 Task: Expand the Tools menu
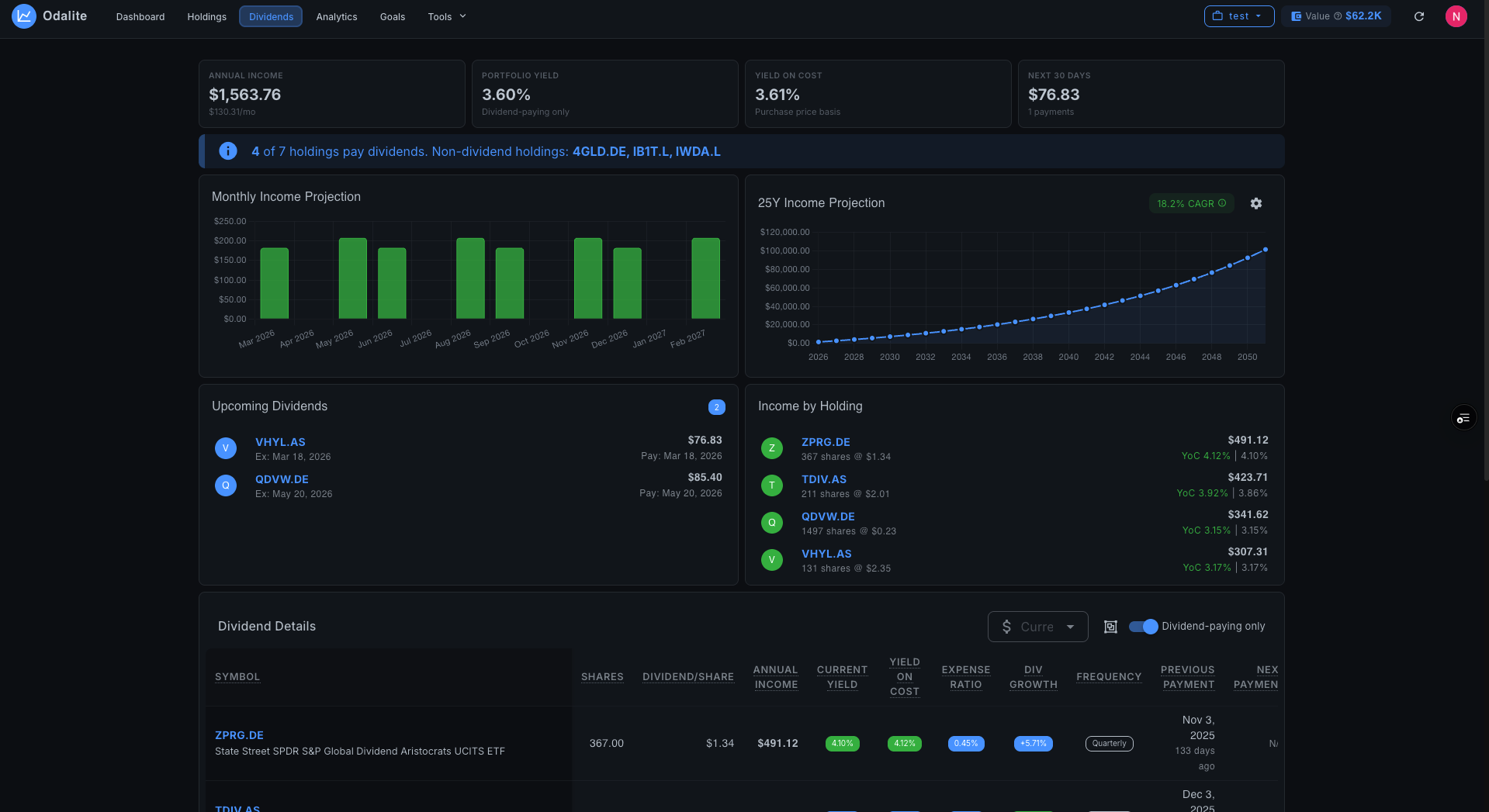[x=447, y=16]
